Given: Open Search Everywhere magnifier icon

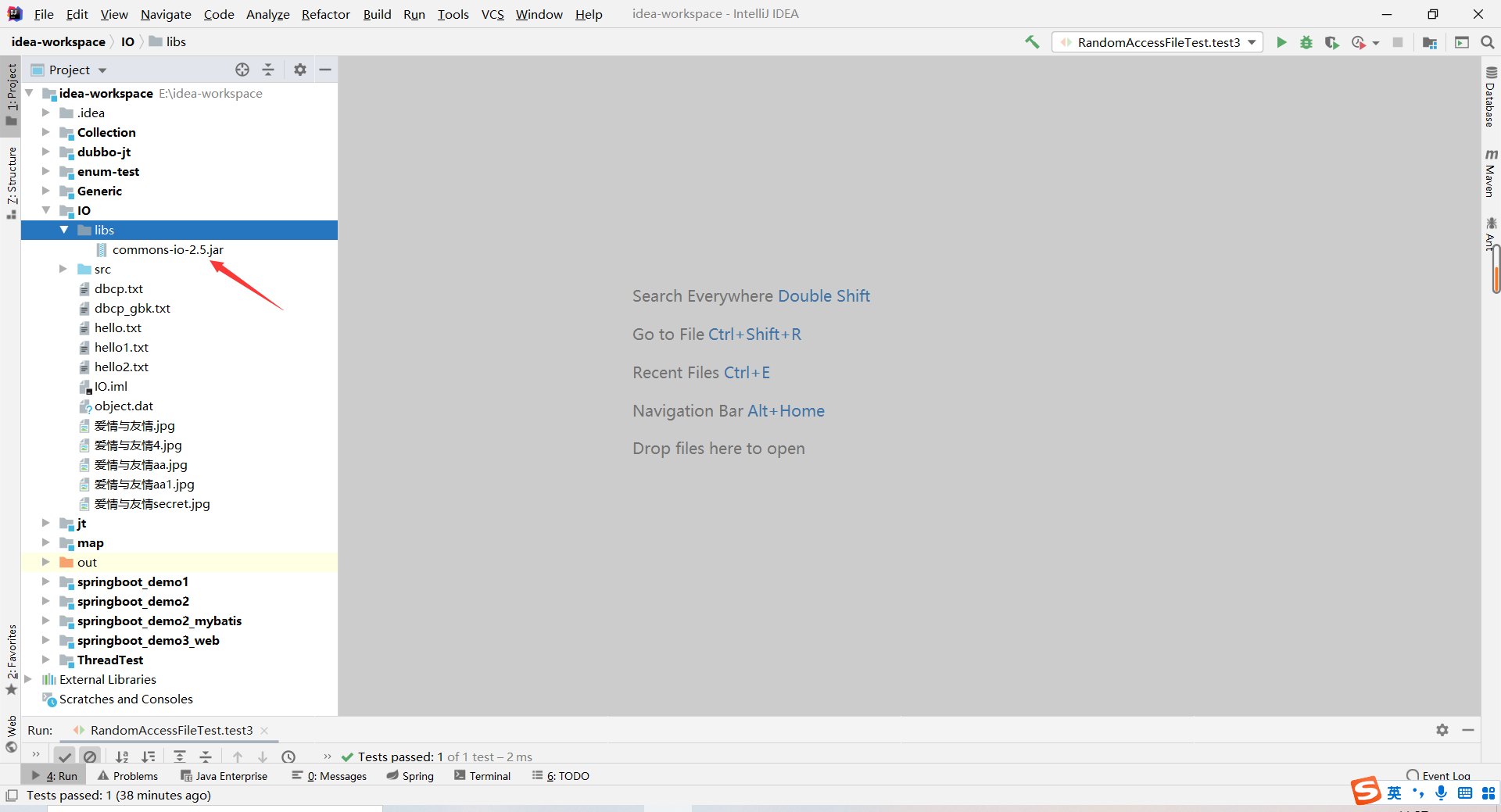Looking at the screenshot, I should (x=1488, y=42).
